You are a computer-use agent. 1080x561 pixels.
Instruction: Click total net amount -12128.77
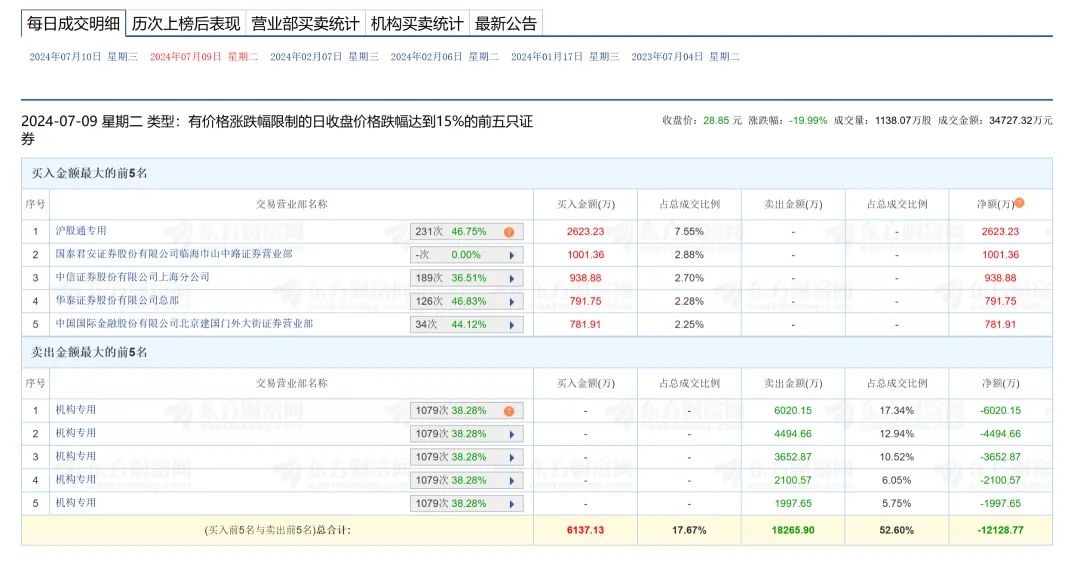[1001, 530]
